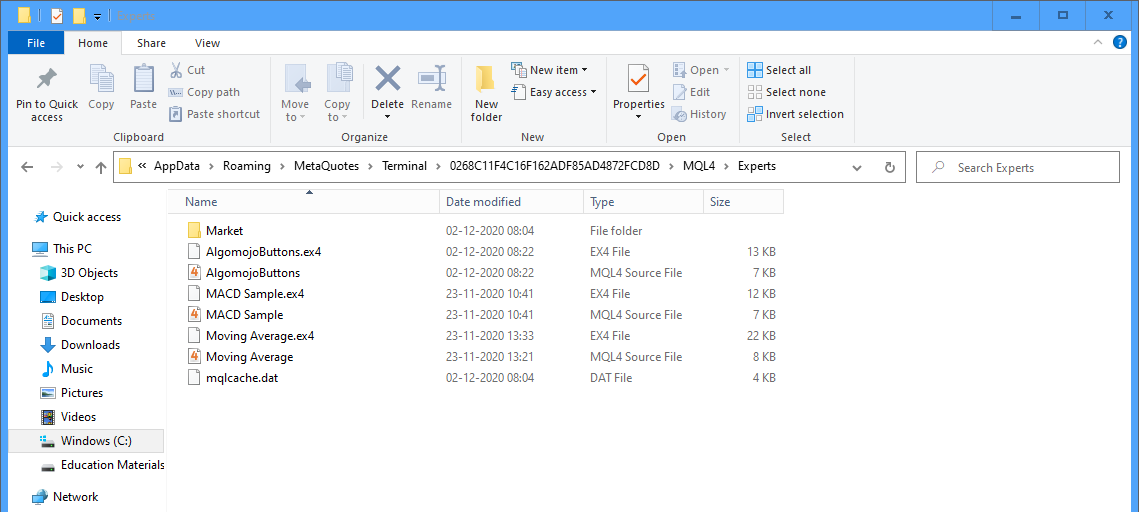Sort by the Size column
The height and width of the screenshot is (512, 1139).
(744, 202)
